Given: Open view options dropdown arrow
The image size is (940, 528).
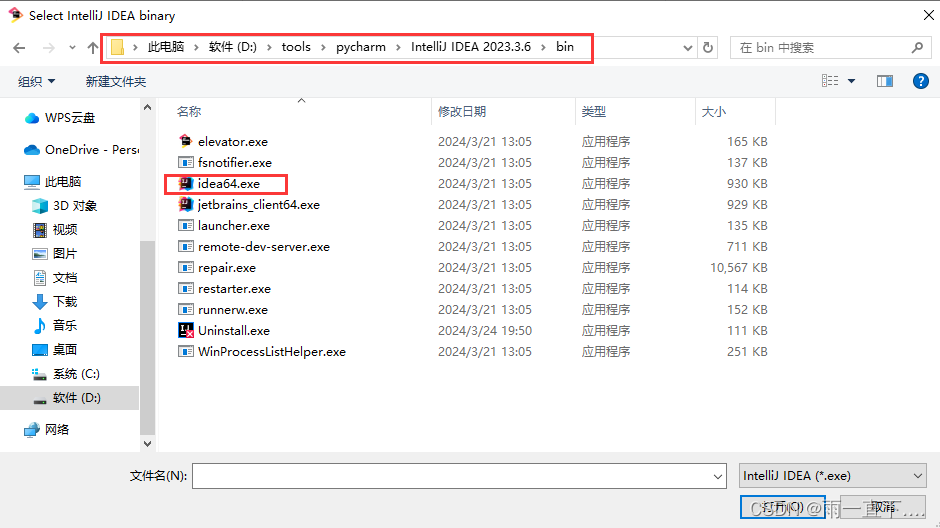Looking at the screenshot, I should pyautogui.click(x=851, y=81).
